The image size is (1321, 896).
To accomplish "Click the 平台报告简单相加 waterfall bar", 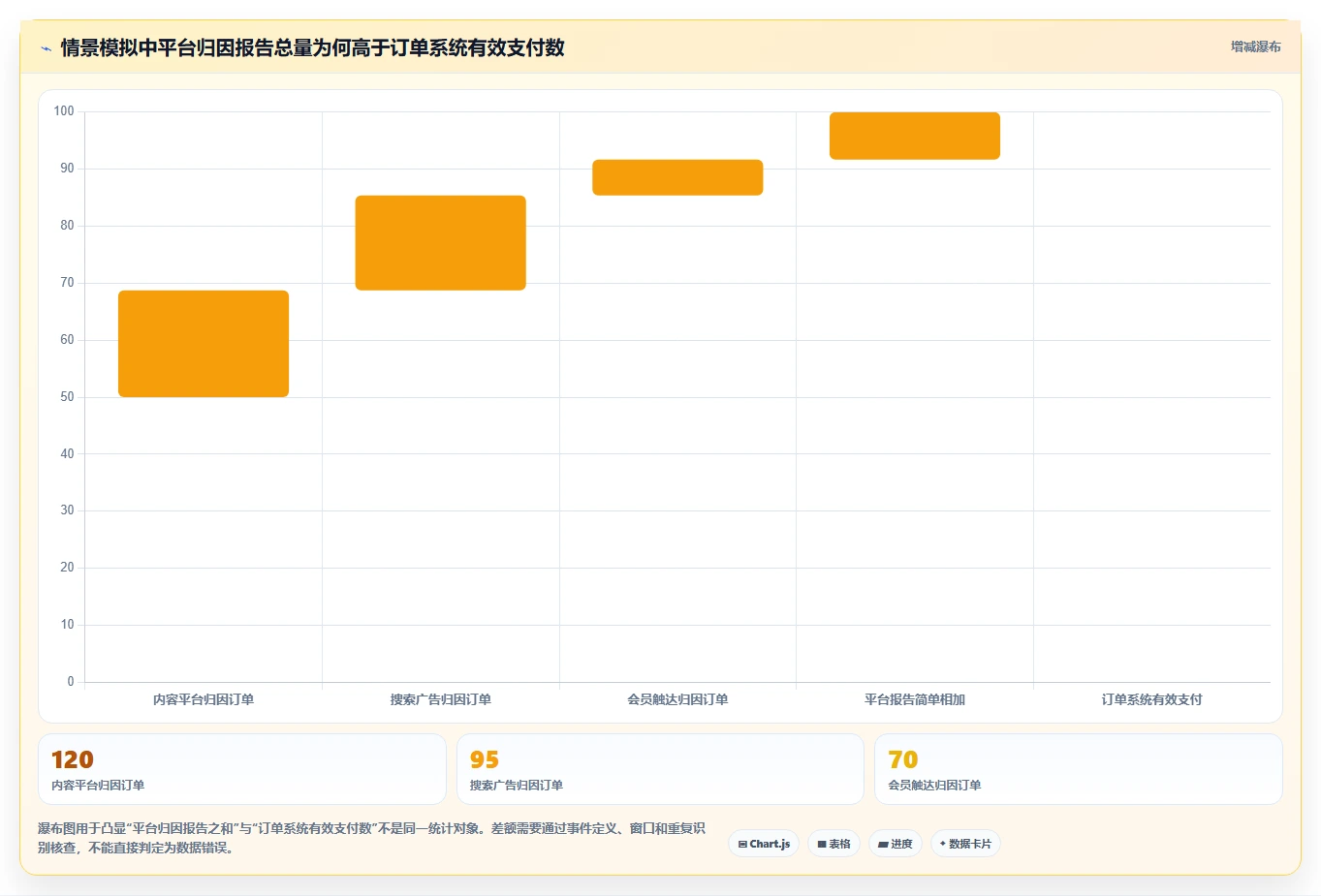I will click(x=915, y=136).
